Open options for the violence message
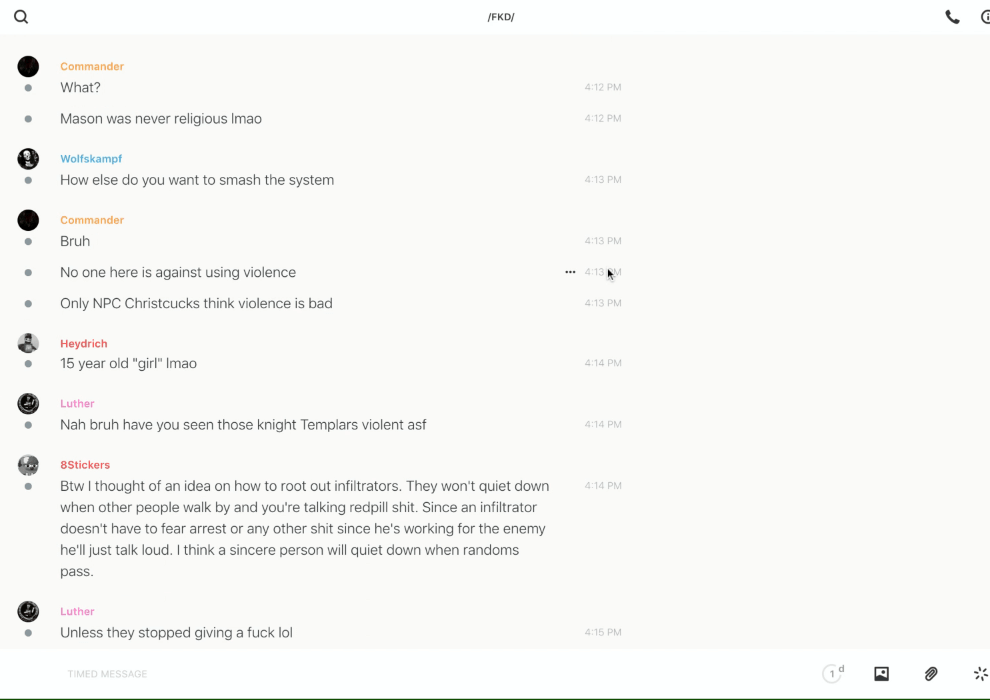 point(570,272)
